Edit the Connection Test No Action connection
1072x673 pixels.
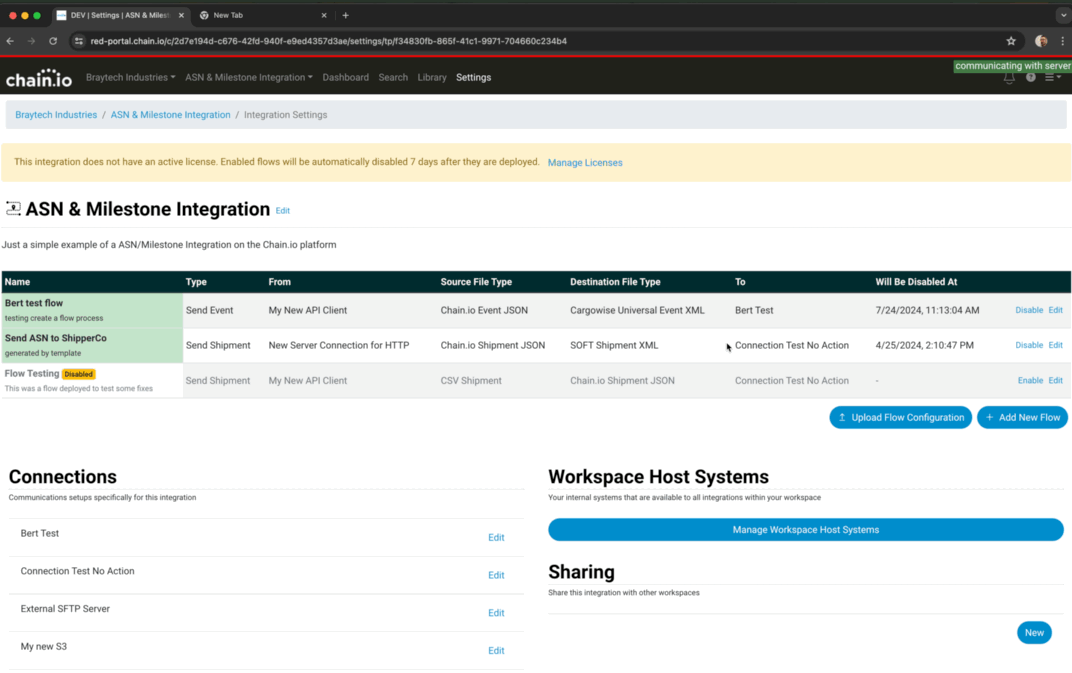pyautogui.click(x=496, y=575)
